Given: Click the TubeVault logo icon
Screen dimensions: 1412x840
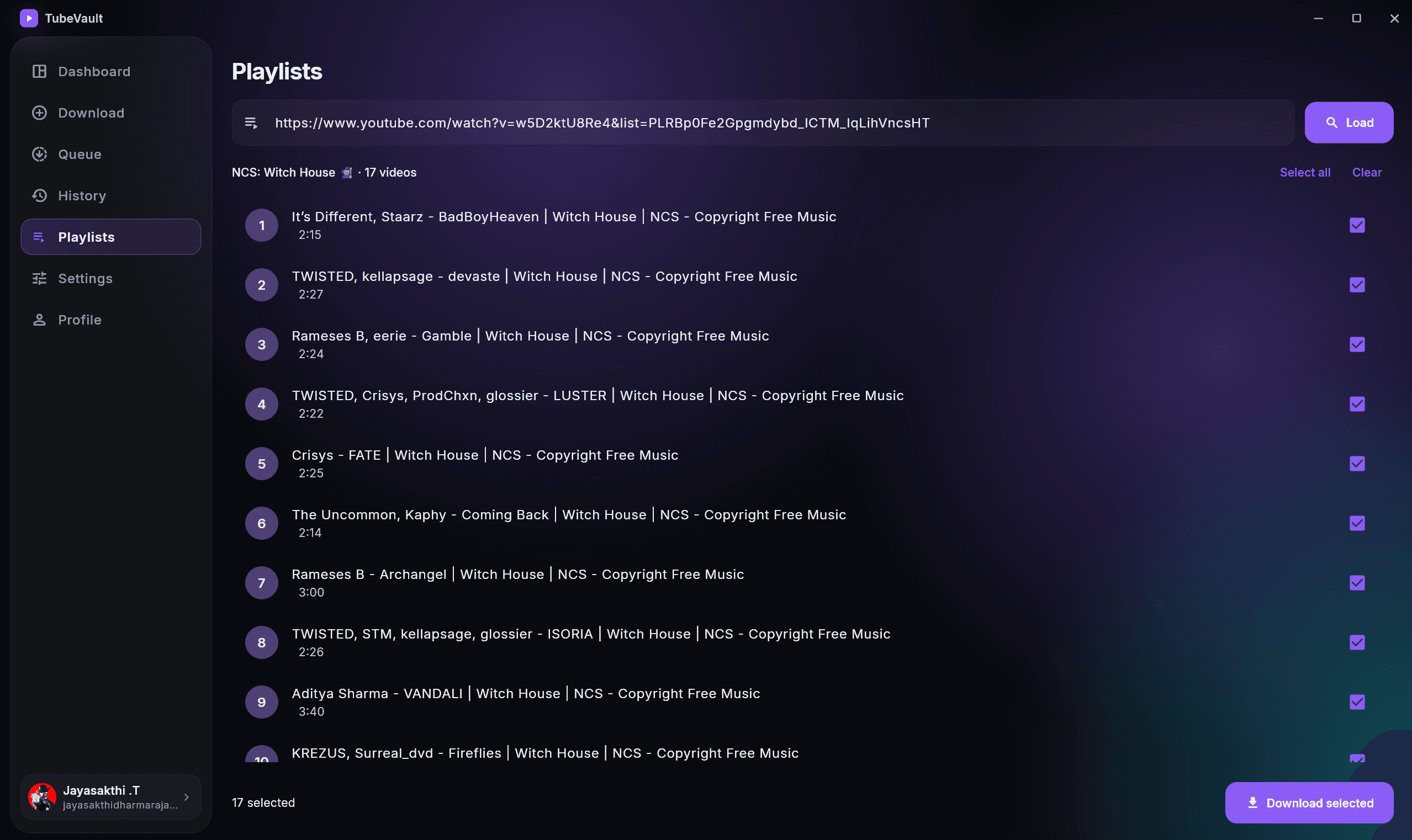Looking at the screenshot, I should pyautogui.click(x=29, y=18).
